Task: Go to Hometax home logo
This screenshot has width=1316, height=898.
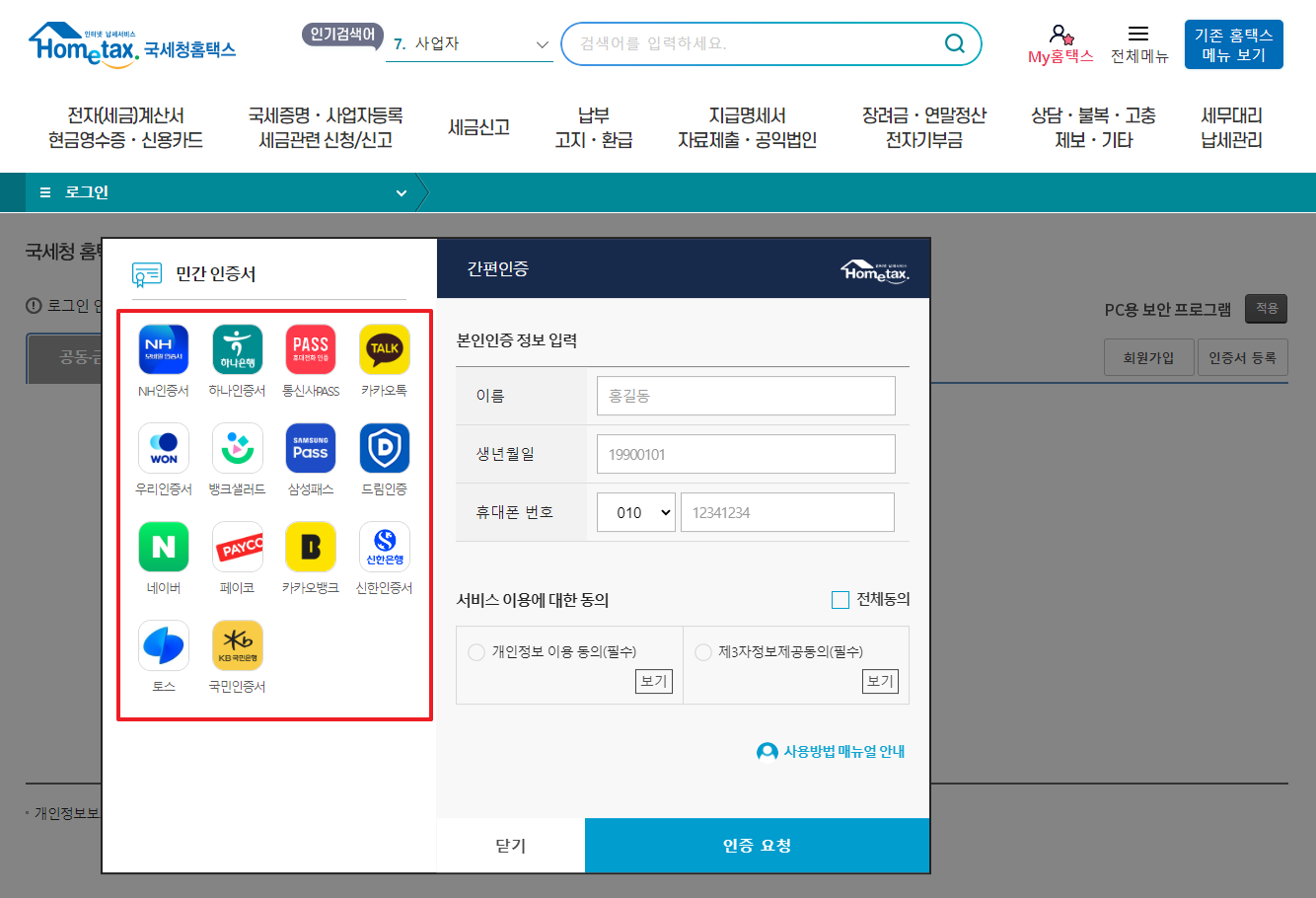Action: click(132, 44)
